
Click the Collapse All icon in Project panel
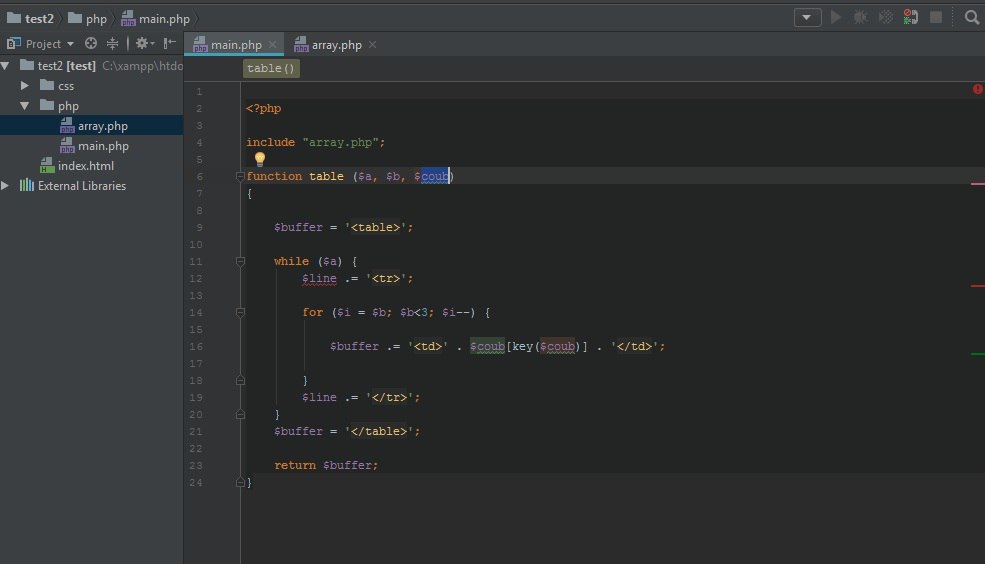[x=113, y=44]
